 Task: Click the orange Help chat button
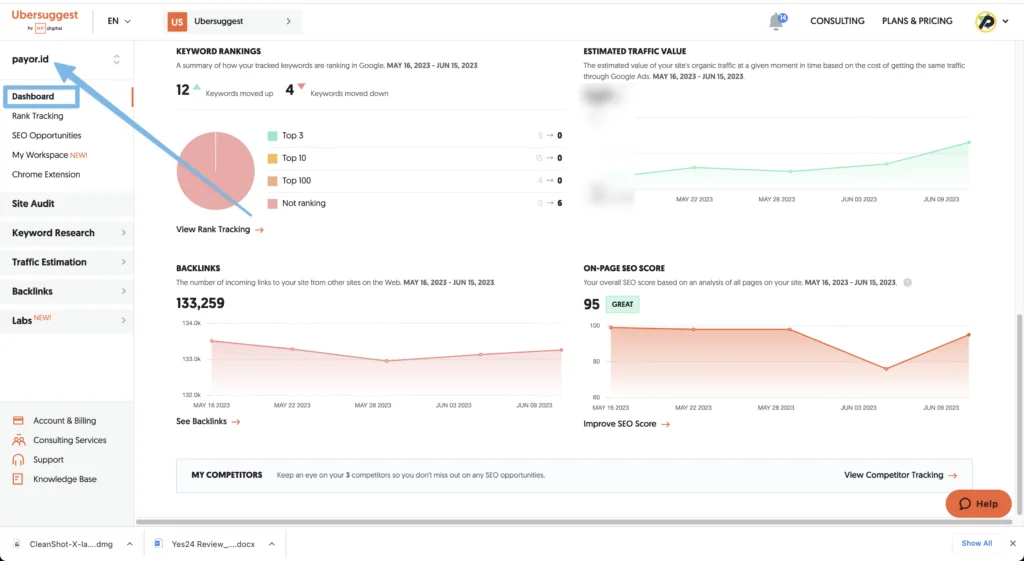coord(978,504)
